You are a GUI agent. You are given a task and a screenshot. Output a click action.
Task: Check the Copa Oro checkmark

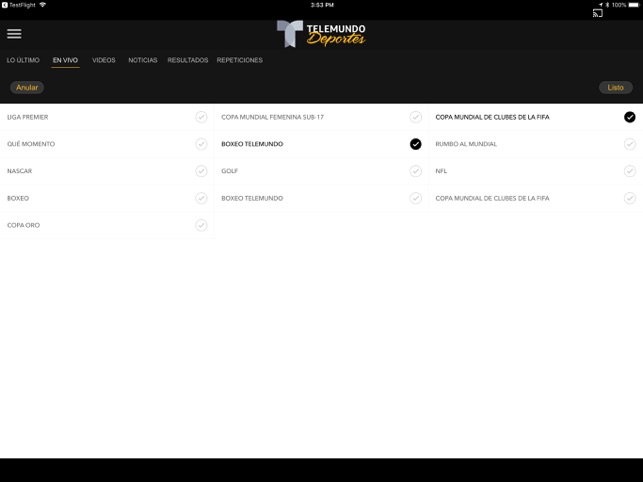tap(201, 225)
